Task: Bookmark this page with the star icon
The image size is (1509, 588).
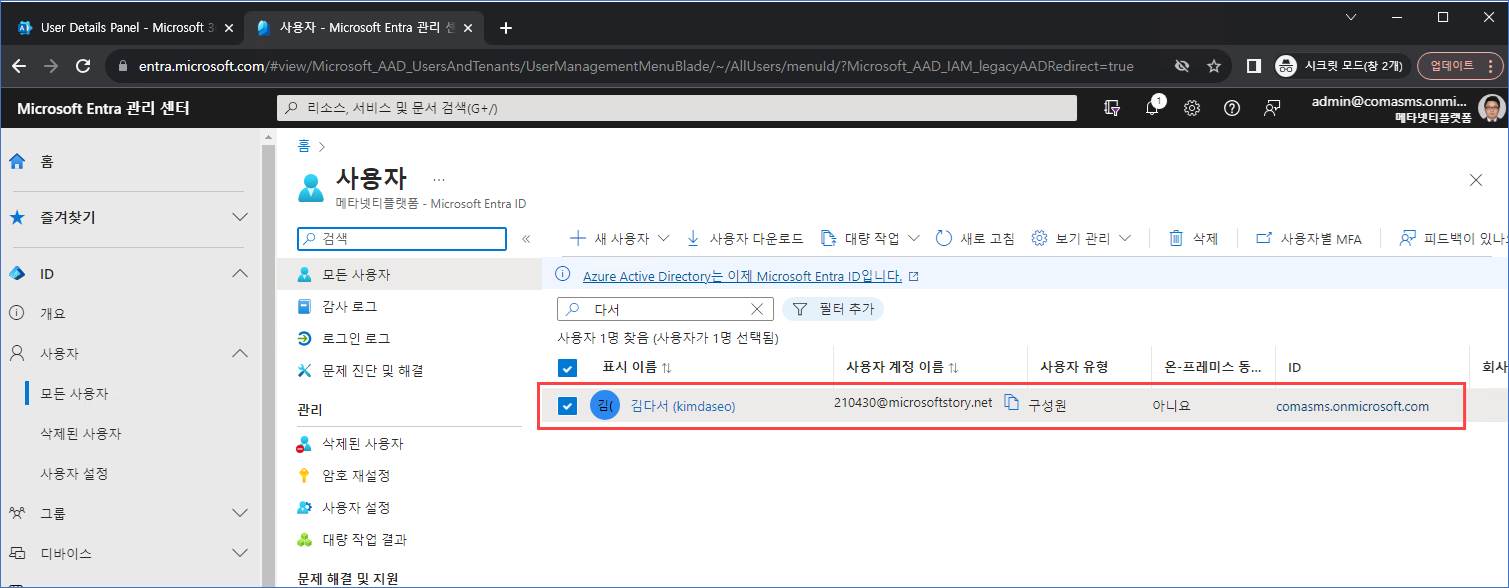Action: [x=1214, y=66]
